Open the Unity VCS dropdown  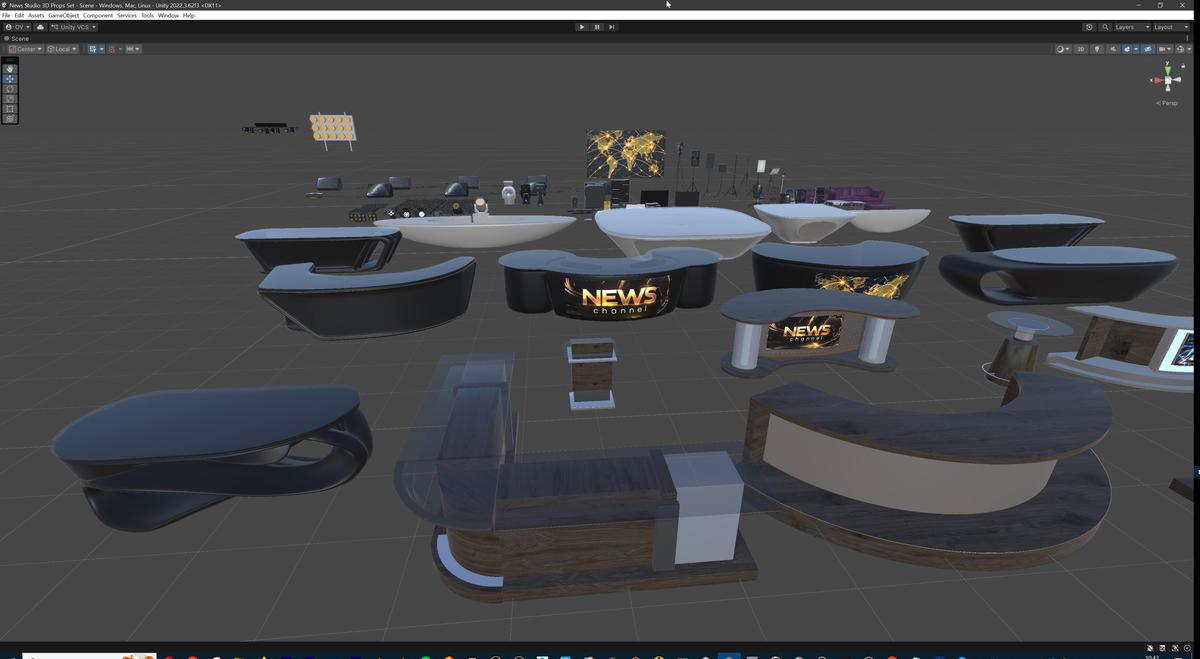coord(74,27)
